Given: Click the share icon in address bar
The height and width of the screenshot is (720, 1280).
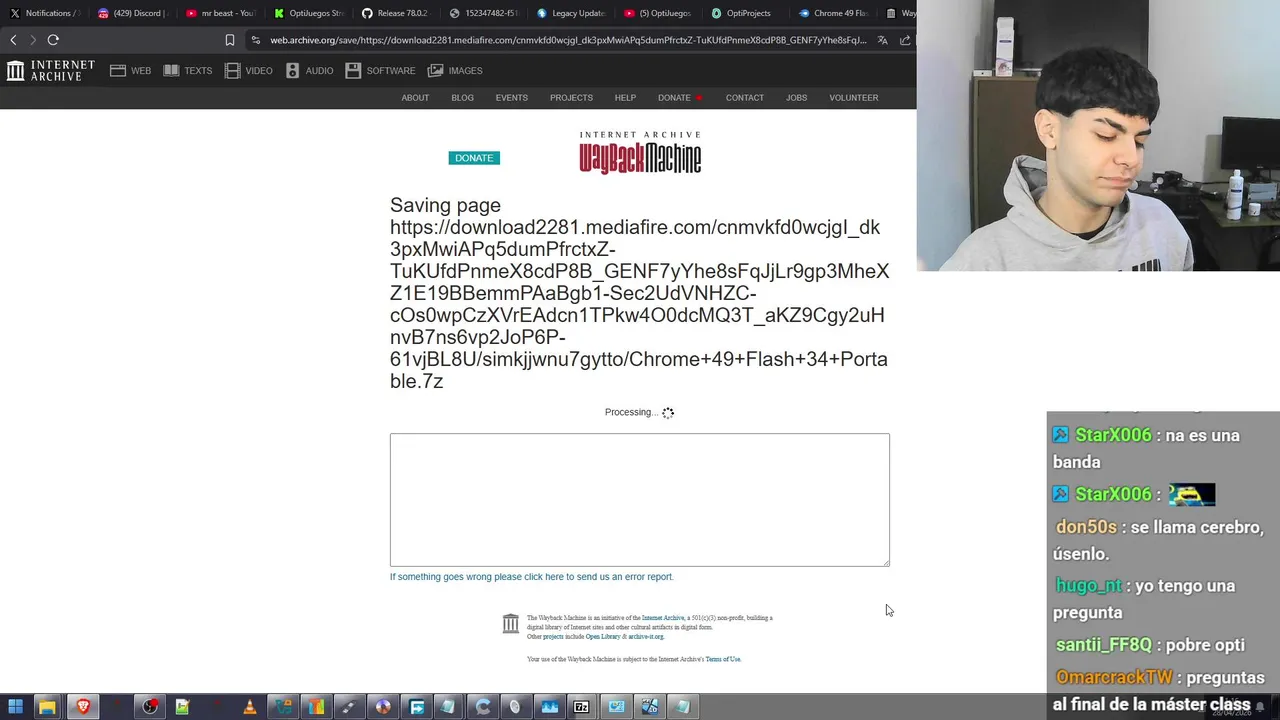Looking at the screenshot, I should [905, 40].
